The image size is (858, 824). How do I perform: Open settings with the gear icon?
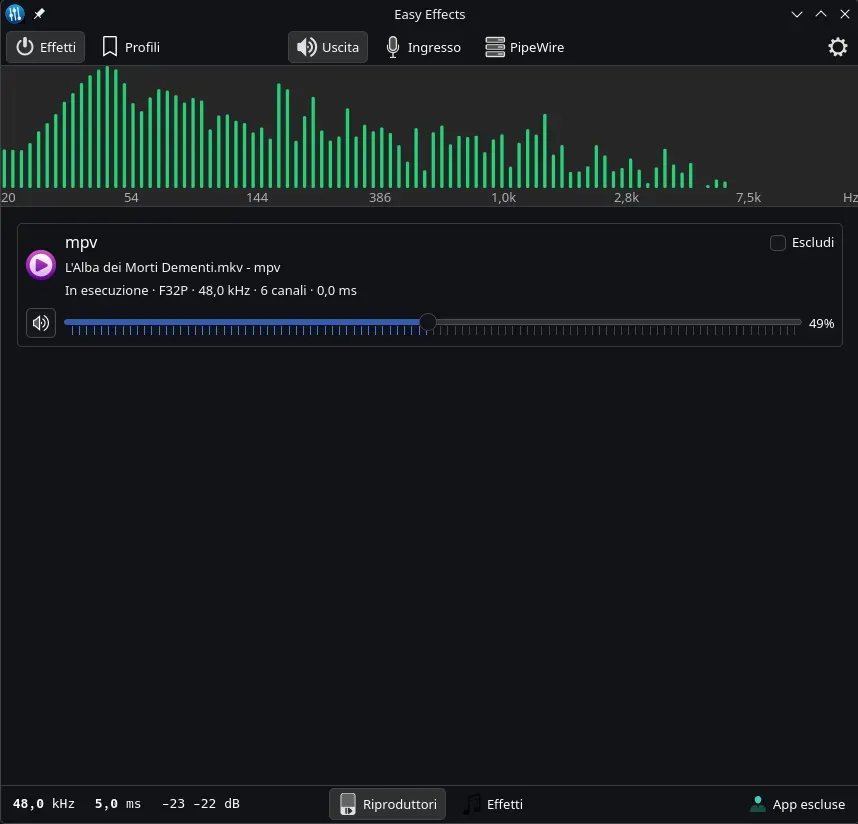click(837, 47)
